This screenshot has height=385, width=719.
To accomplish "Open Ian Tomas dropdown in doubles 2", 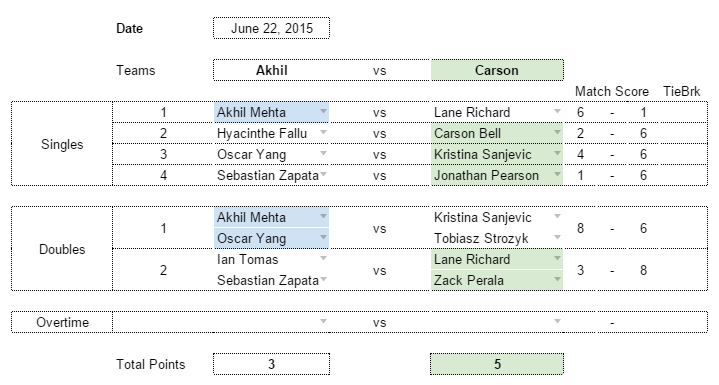I will [x=323, y=258].
